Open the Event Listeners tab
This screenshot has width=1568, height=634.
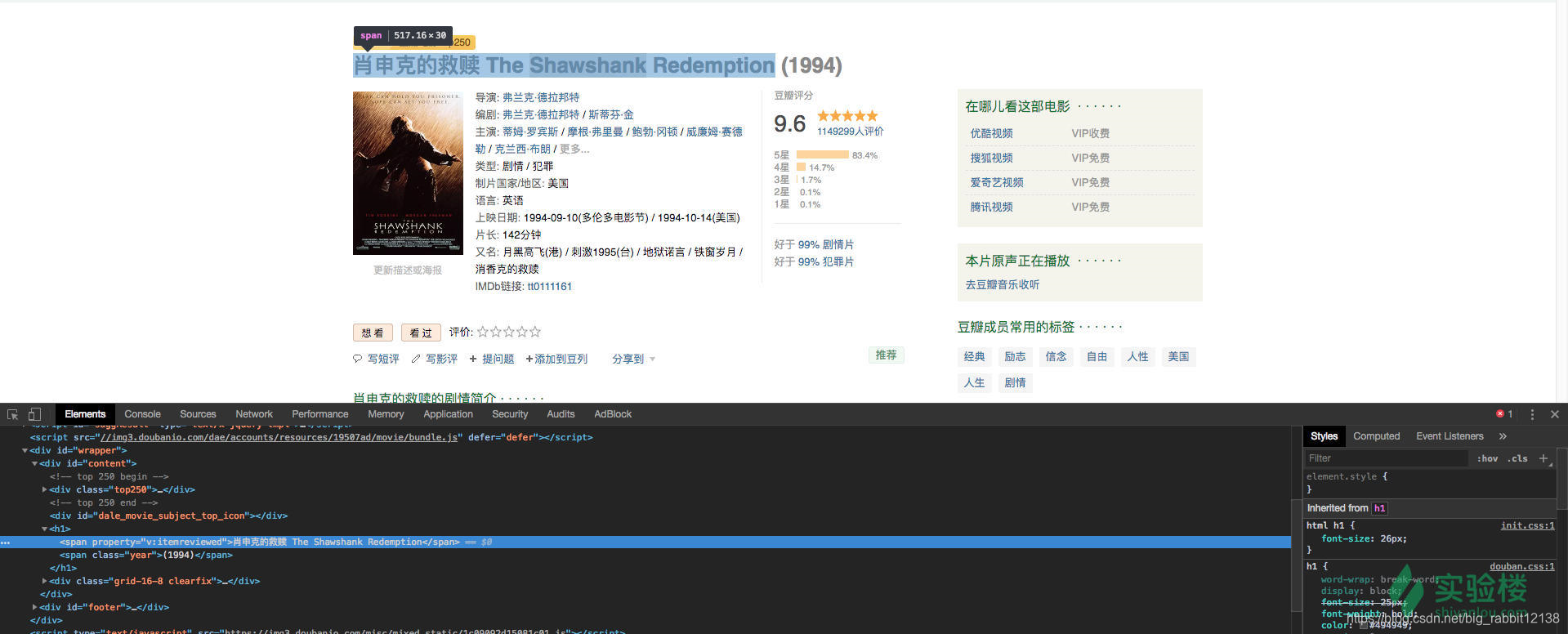click(x=1450, y=436)
